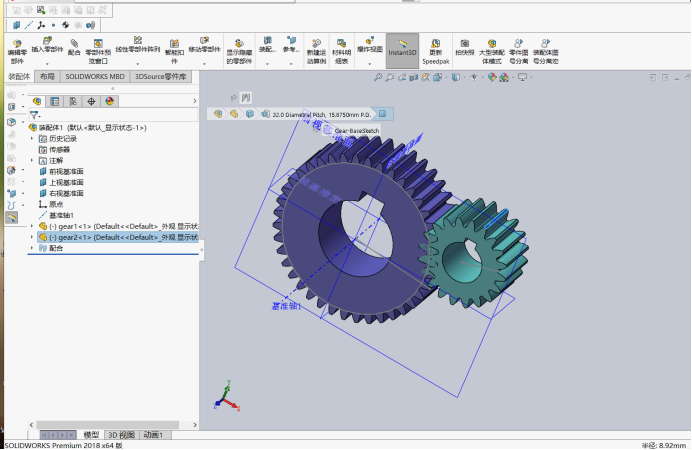The width and height of the screenshot is (692, 450).
Task: Expand the gear1<1> tree node
Action: tap(32, 226)
